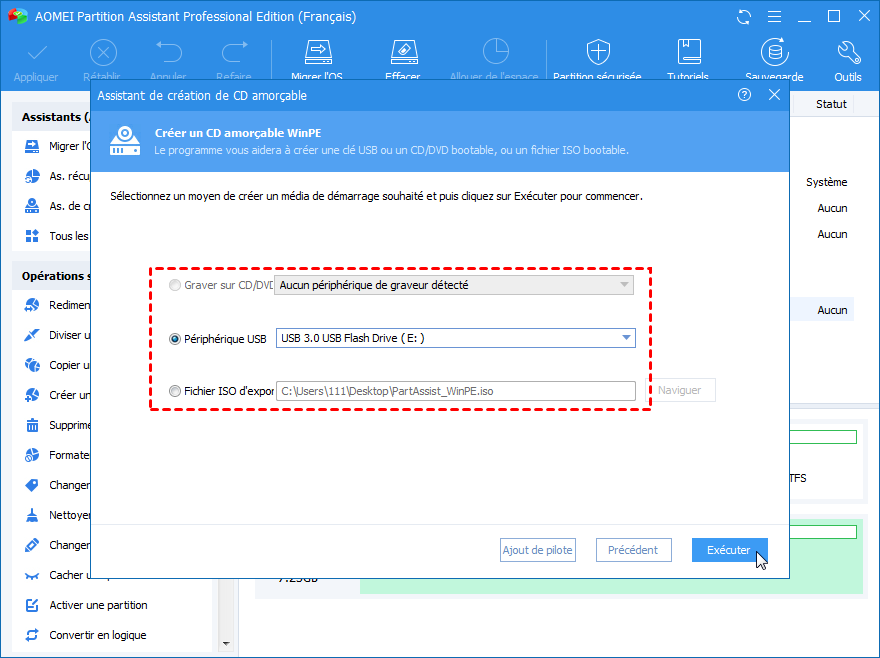
Task: Open the Migrer l'OS tool
Action: (x=318, y=52)
